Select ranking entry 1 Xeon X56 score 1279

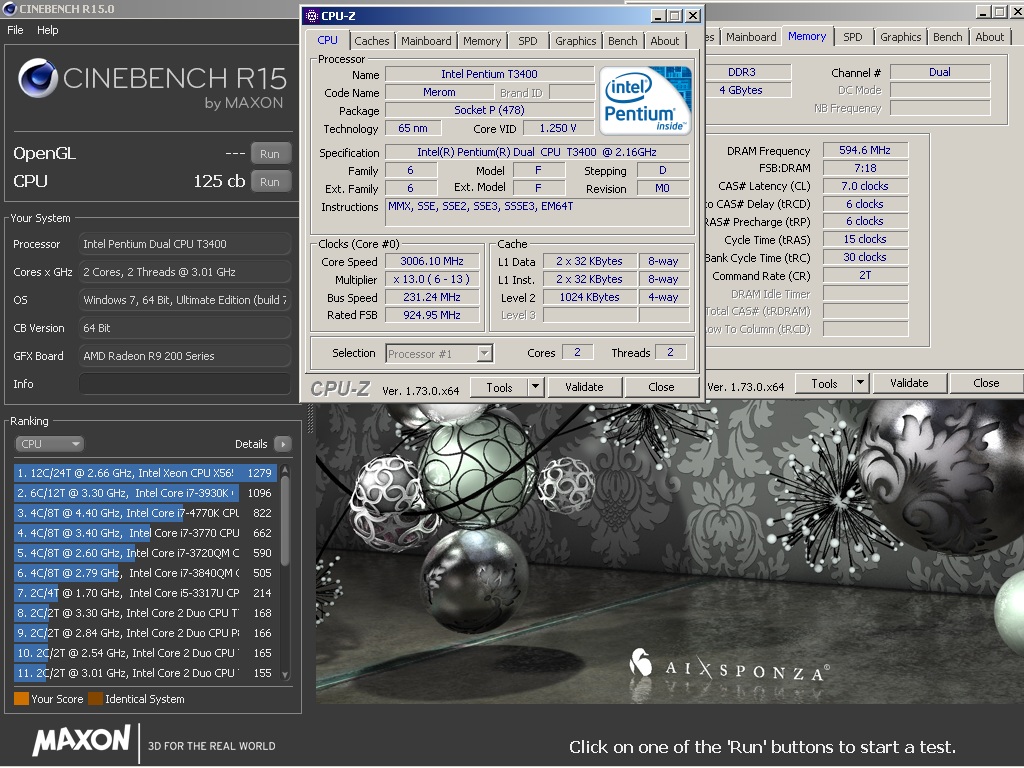click(145, 473)
